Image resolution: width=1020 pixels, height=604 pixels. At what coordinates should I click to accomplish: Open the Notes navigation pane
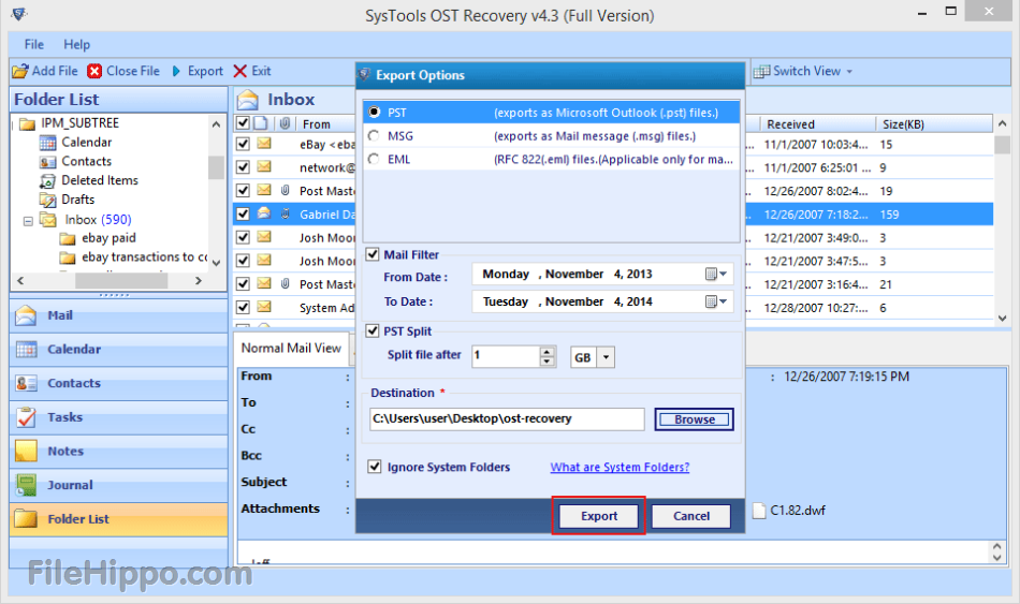[x=118, y=451]
